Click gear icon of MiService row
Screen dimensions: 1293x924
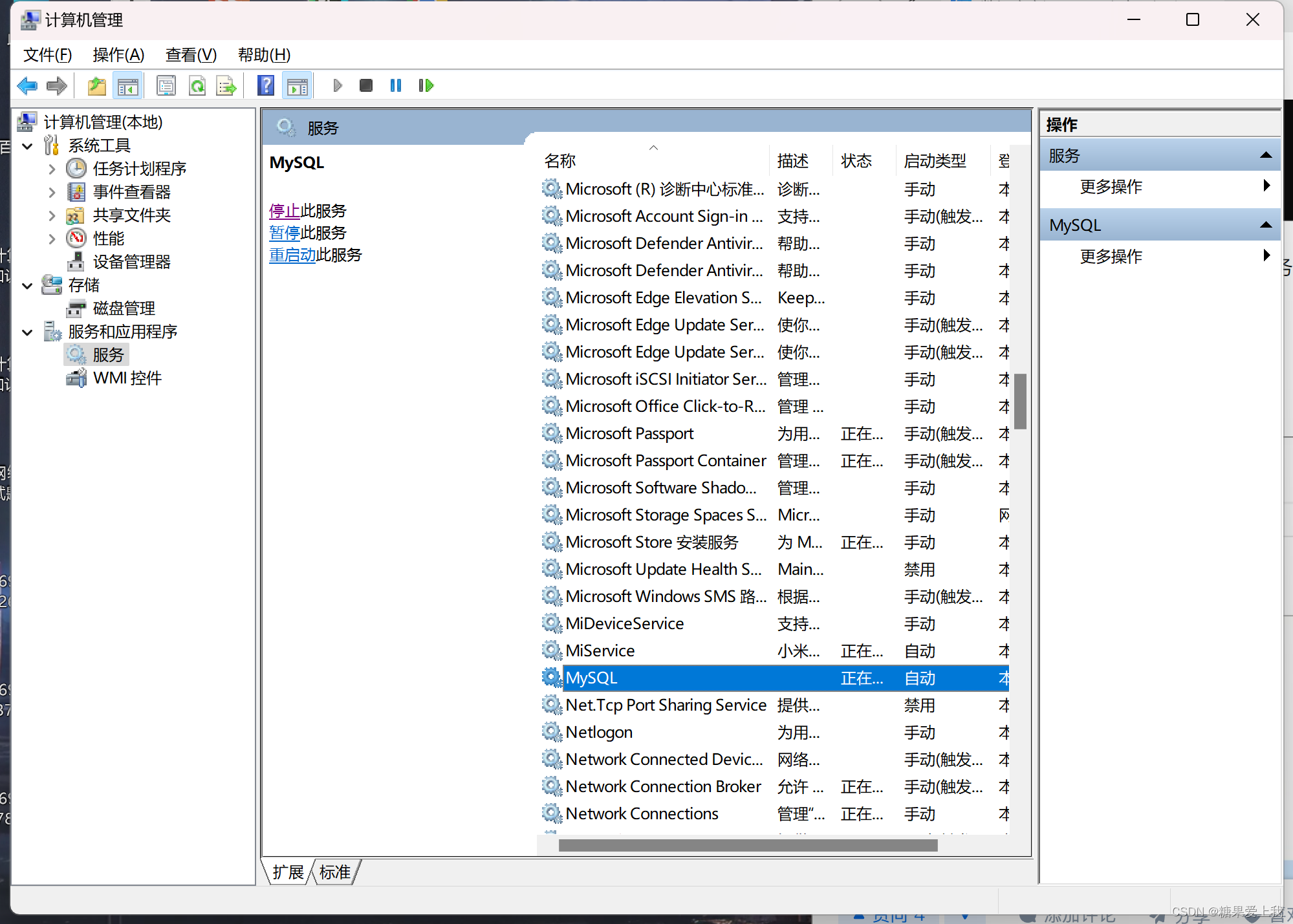pyautogui.click(x=551, y=650)
